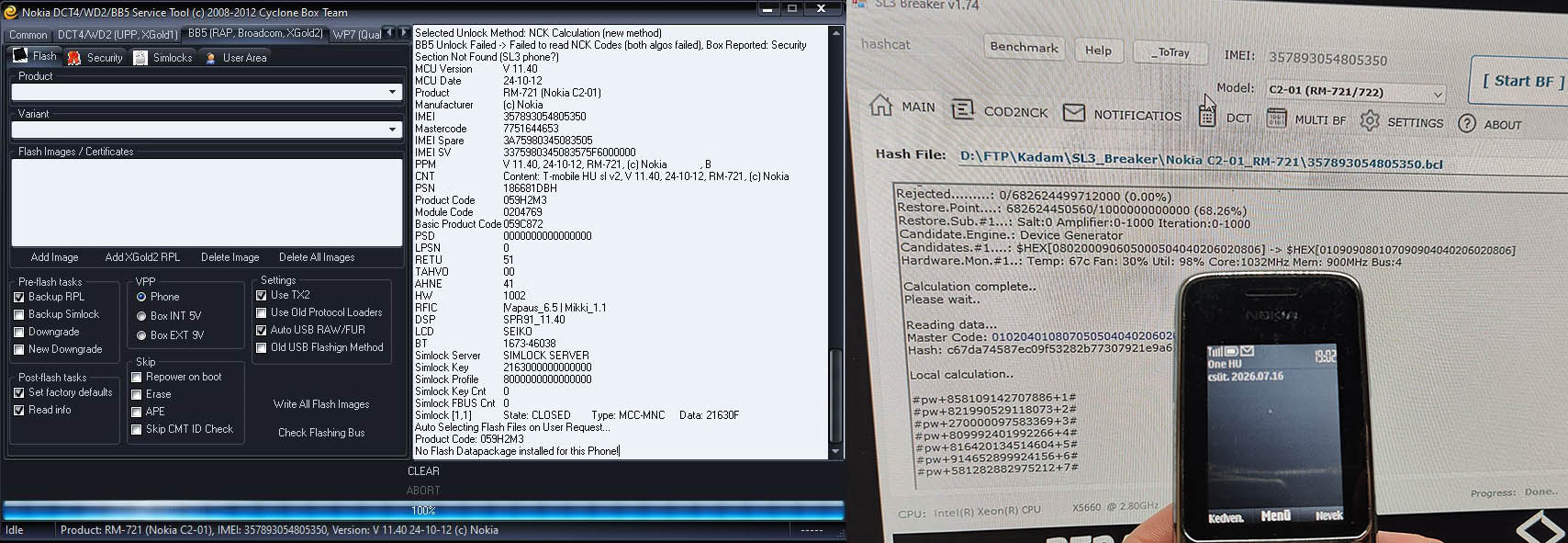Click Delete All Images button
The height and width of the screenshot is (543, 1568).
point(317,257)
